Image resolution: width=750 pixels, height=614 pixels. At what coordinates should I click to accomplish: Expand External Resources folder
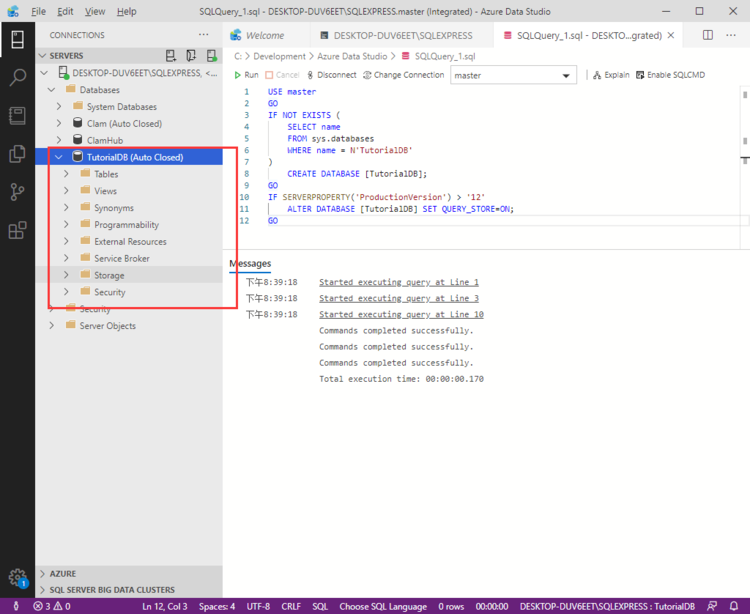point(66,241)
